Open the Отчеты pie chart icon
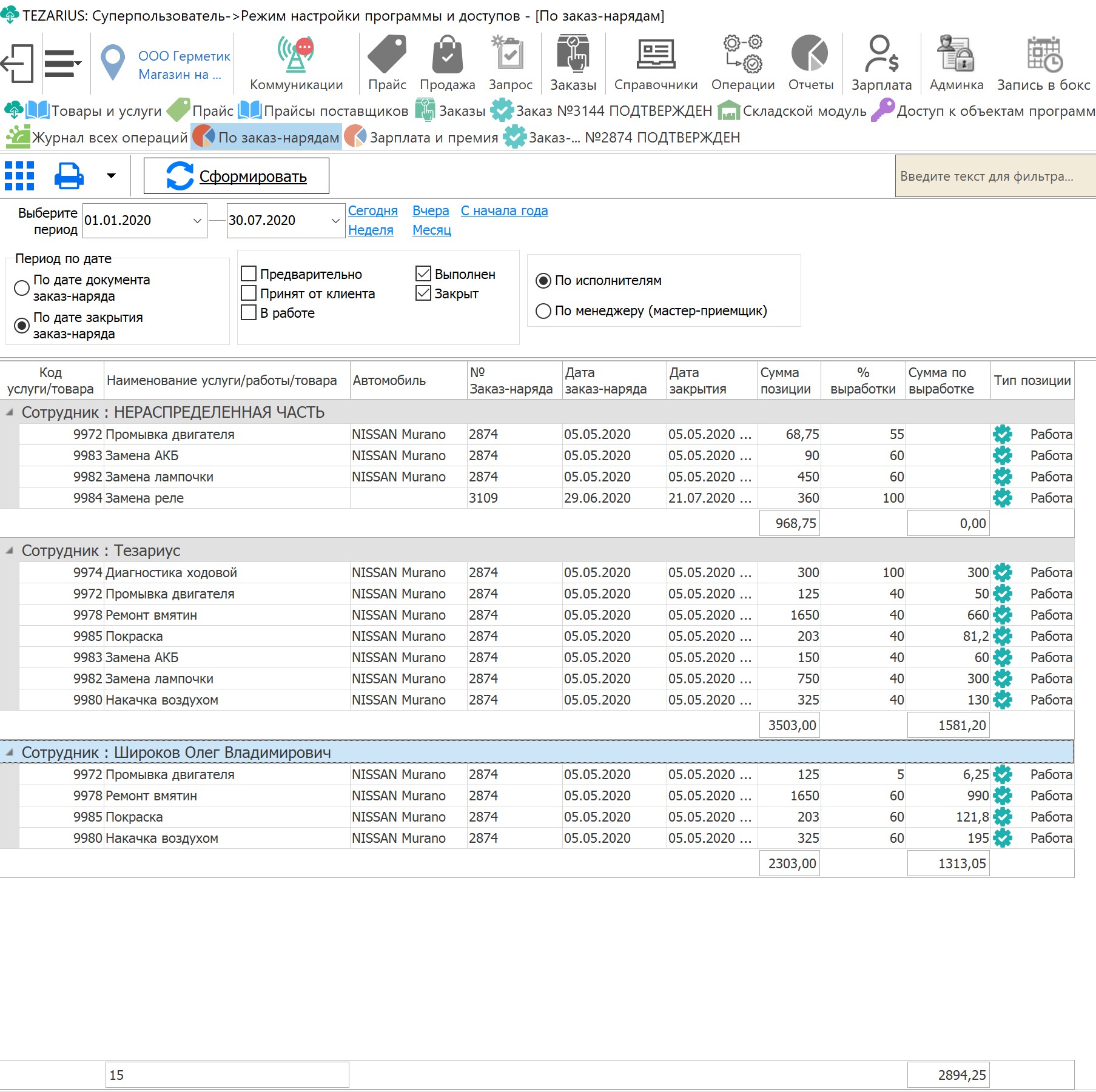1096x1092 pixels. (x=810, y=53)
